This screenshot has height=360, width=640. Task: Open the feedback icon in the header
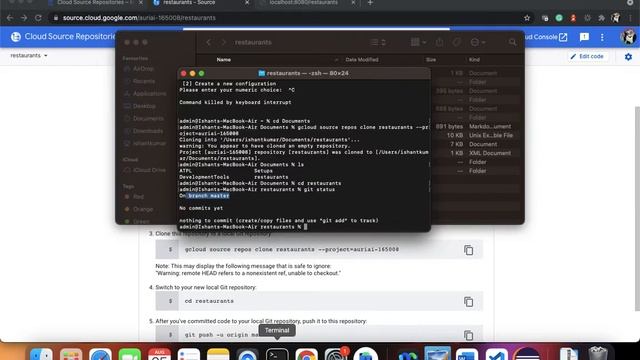pyautogui.click(x=584, y=37)
